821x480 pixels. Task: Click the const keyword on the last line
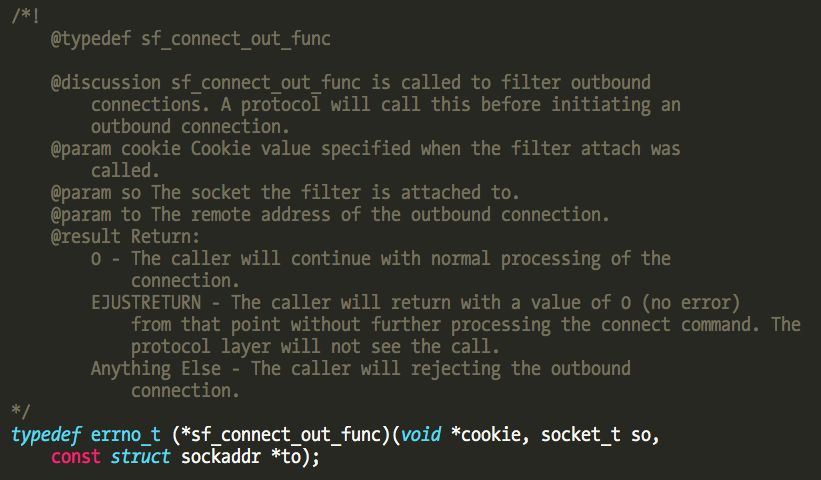click(75, 457)
